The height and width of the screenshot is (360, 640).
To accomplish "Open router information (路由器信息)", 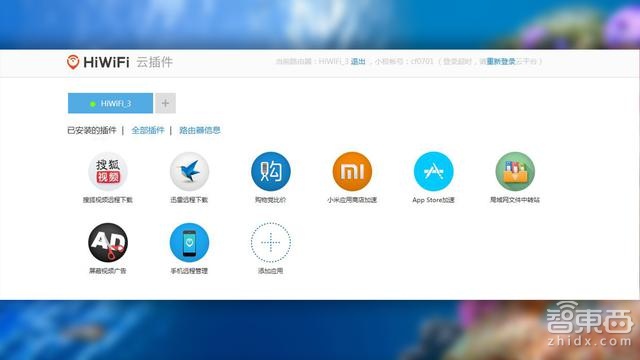I will (200, 130).
